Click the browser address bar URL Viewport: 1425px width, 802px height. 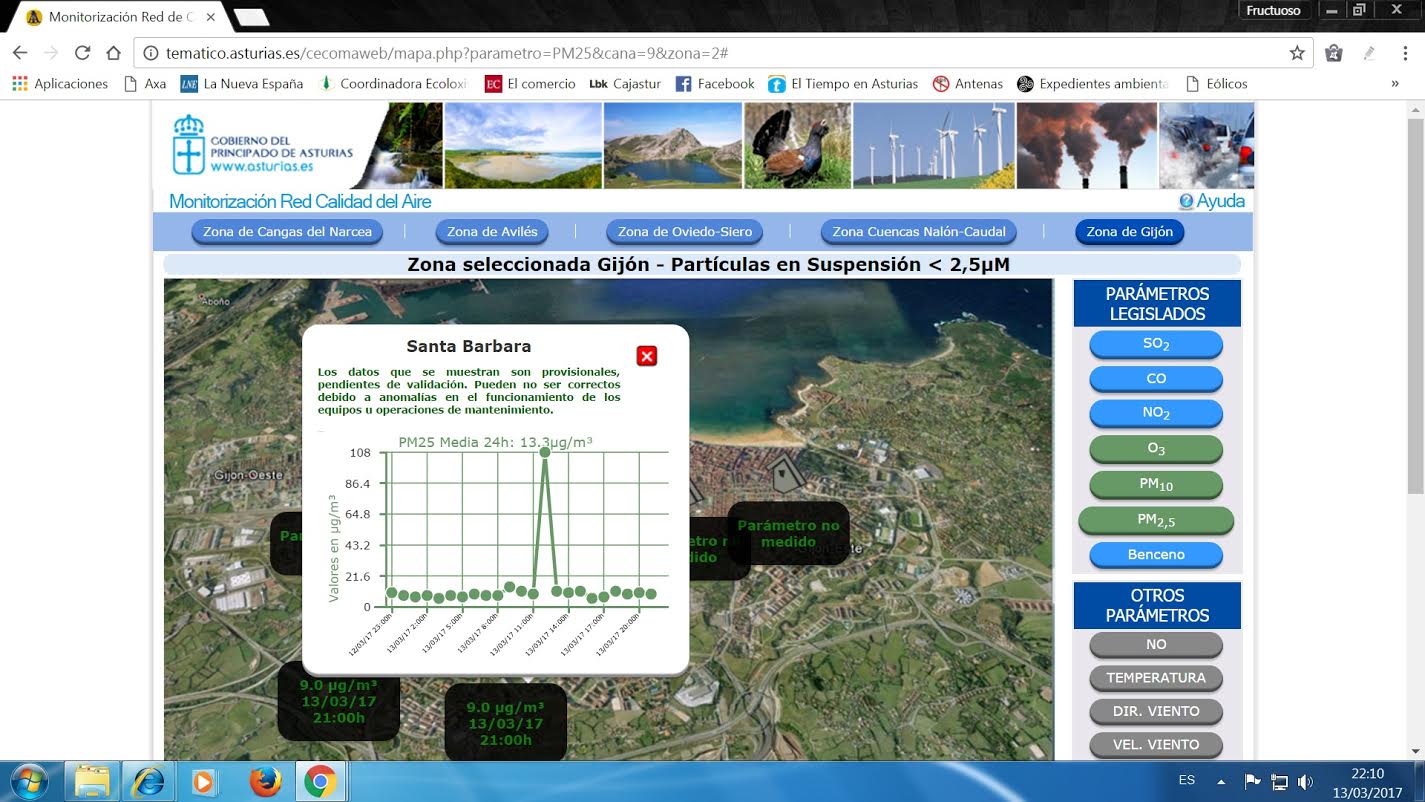[445, 53]
